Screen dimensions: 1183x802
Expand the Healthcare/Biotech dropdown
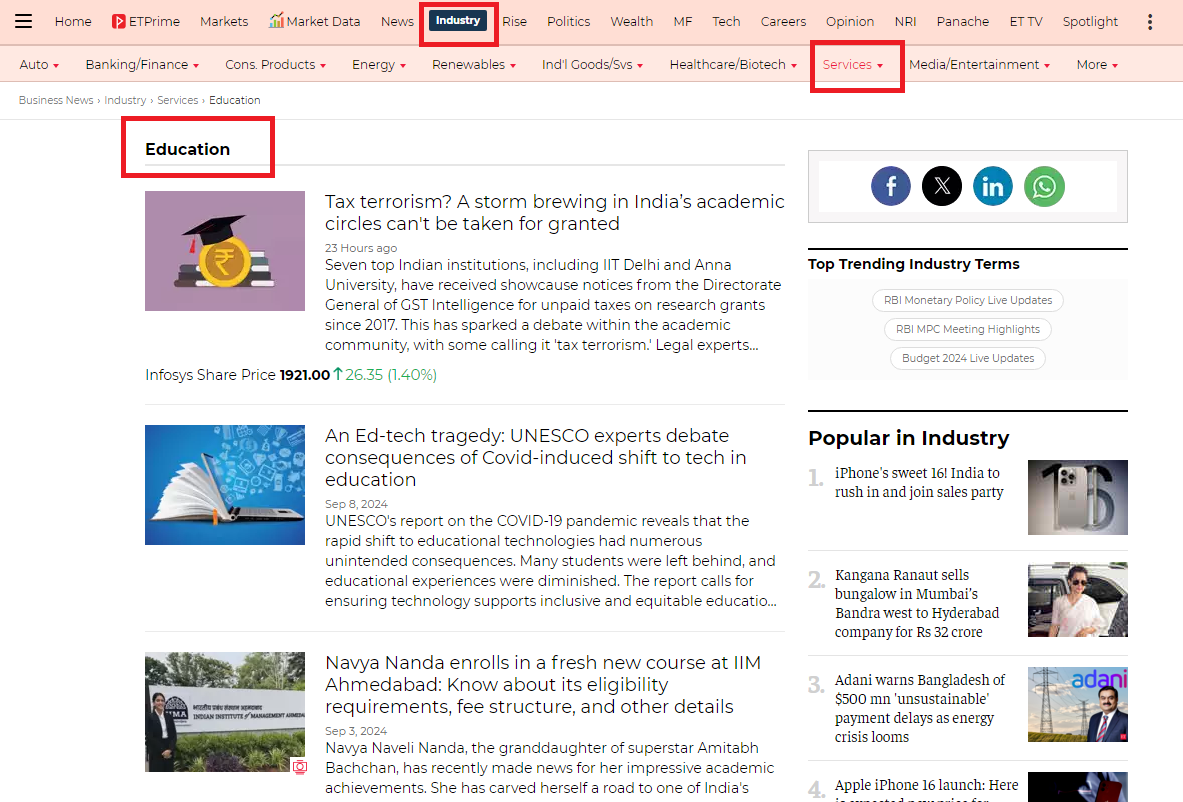coord(733,65)
